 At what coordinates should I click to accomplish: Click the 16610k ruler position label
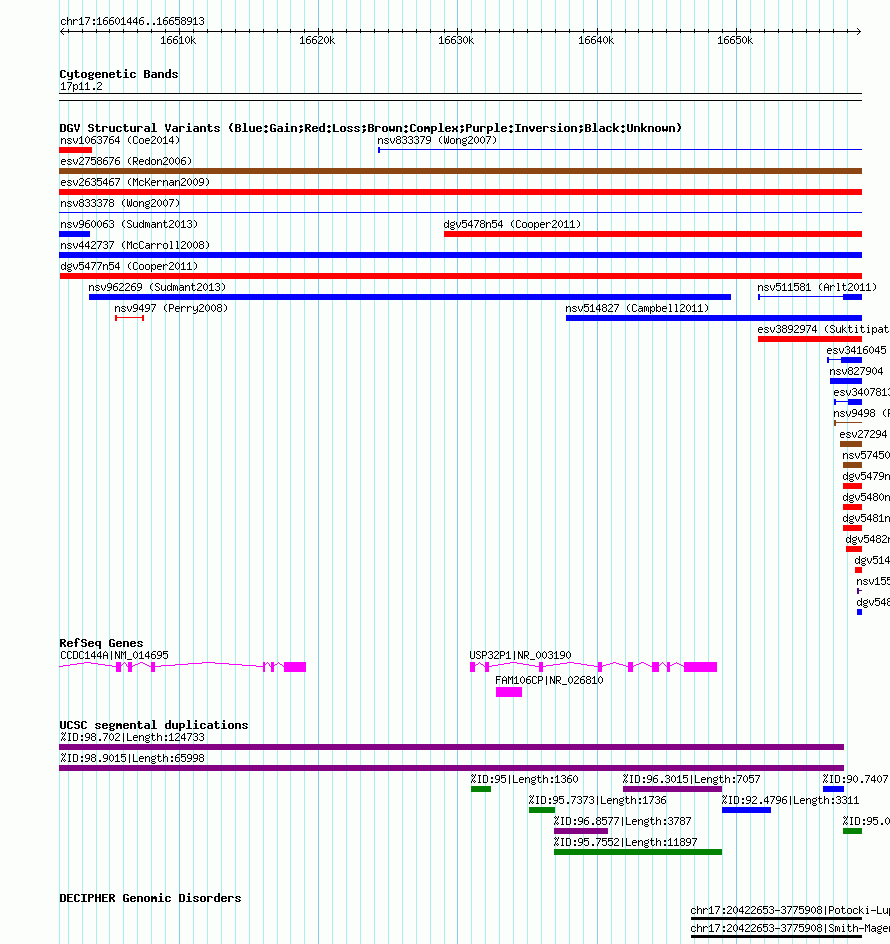tap(178, 40)
